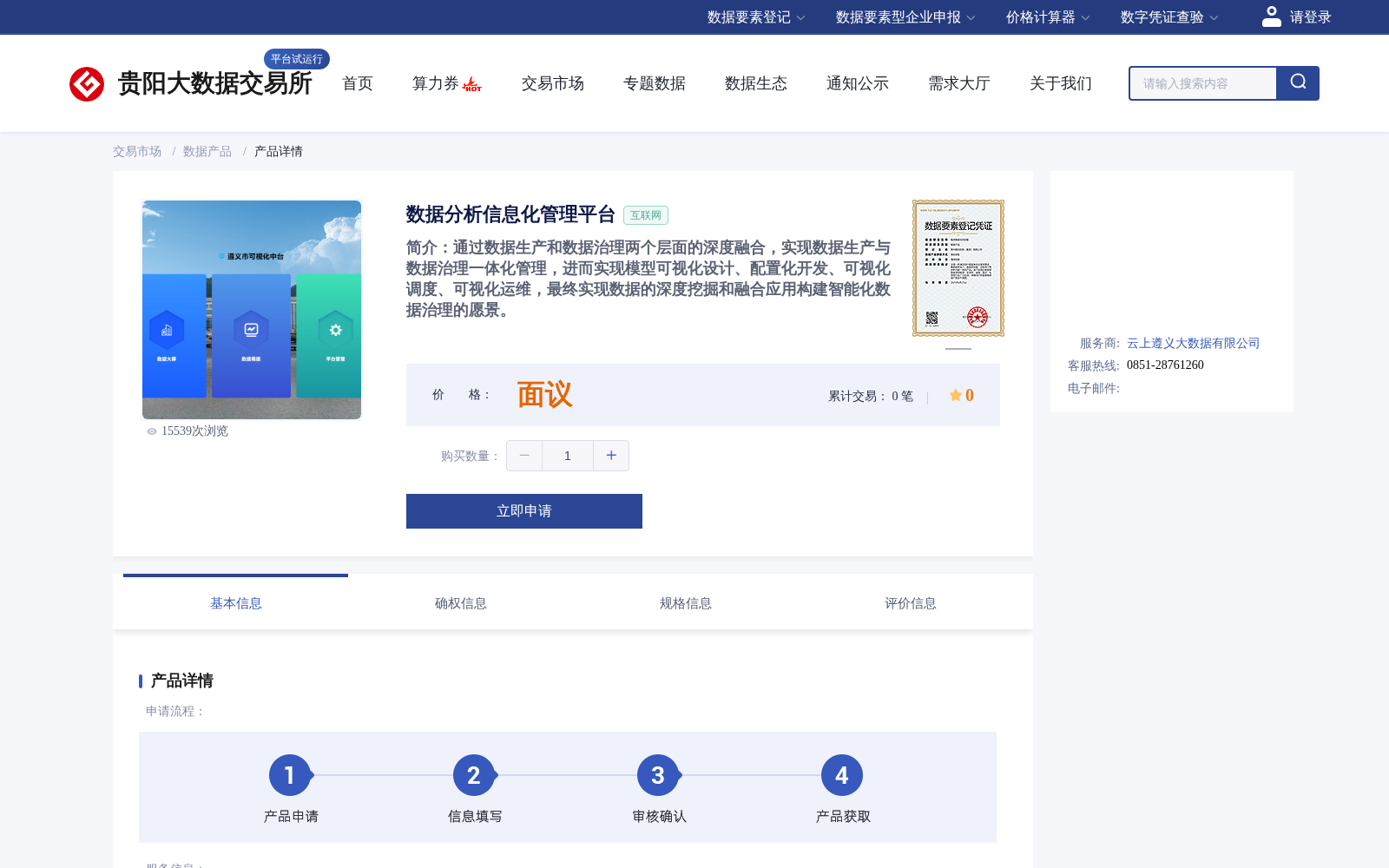The height and width of the screenshot is (868, 1389).
Task: Click 请登录 login link
Action: [1310, 17]
